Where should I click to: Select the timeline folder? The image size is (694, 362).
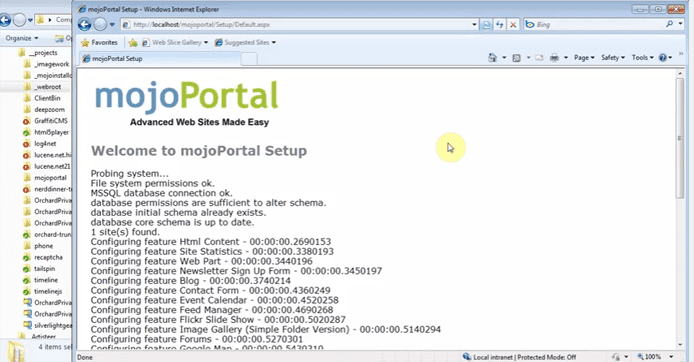pyautogui.click(x=41, y=280)
